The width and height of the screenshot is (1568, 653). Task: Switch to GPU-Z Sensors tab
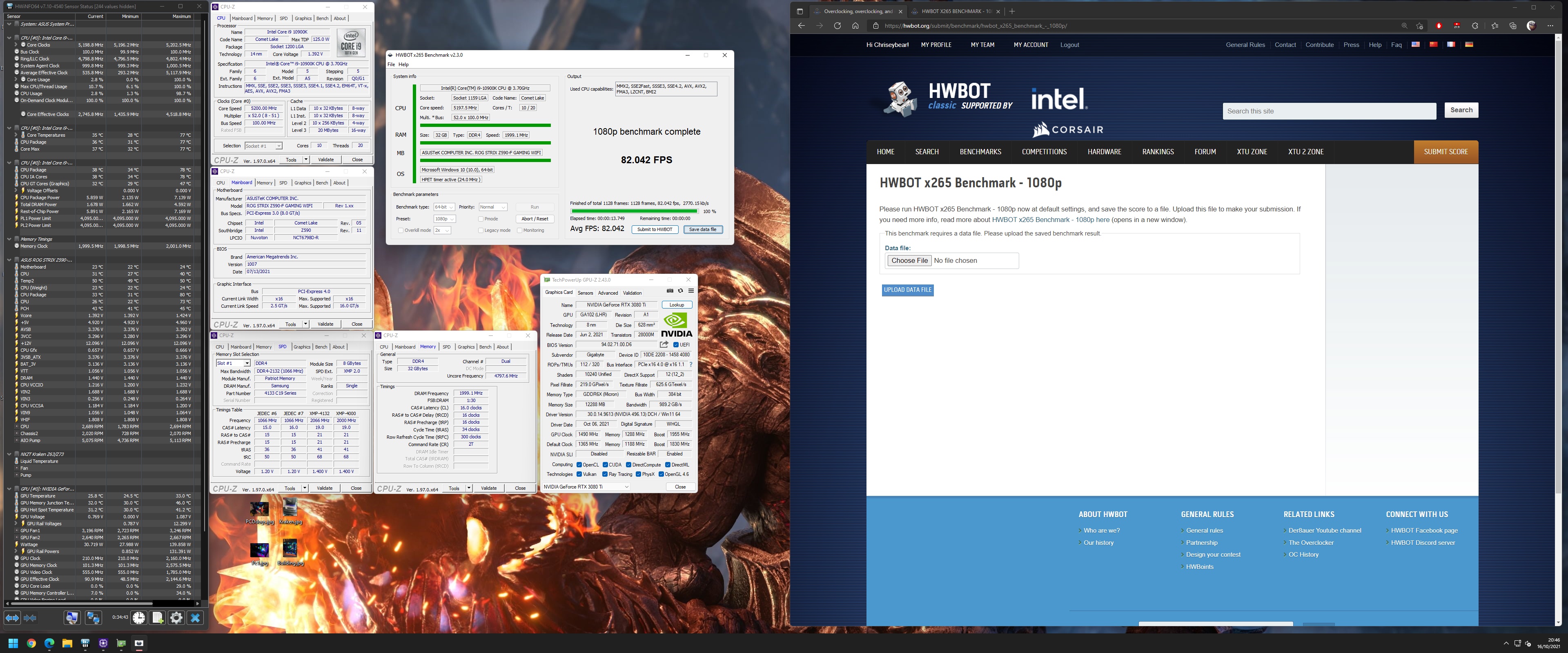tap(585, 293)
